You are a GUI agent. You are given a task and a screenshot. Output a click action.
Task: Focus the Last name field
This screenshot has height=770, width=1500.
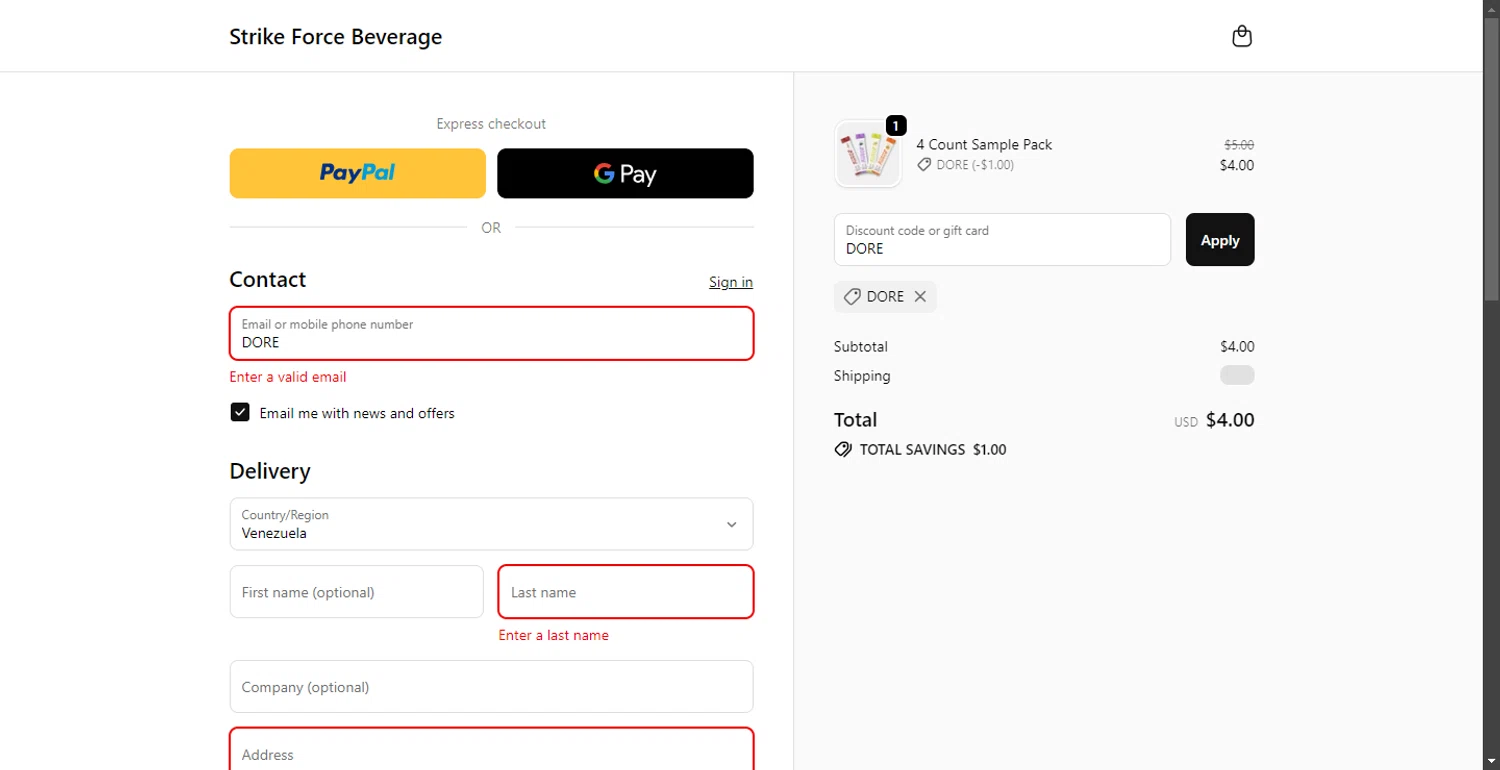625,592
